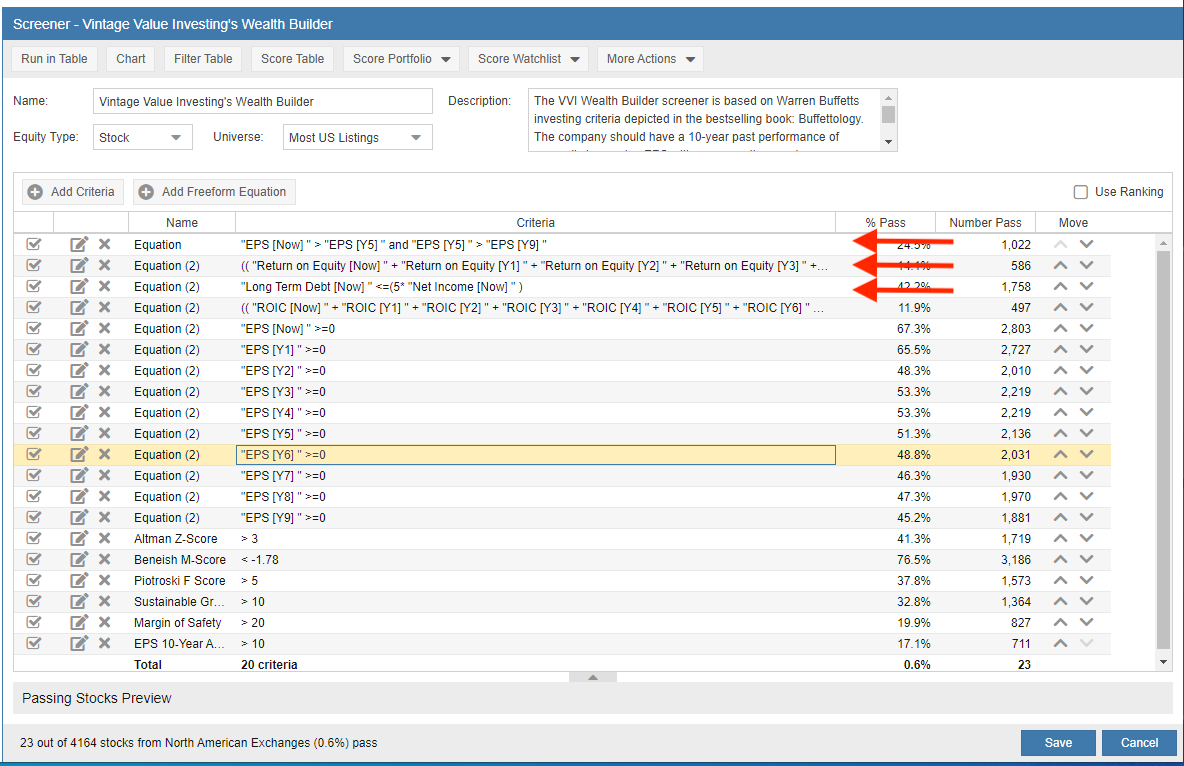Expand the Score Portfolio dropdown

[401, 59]
